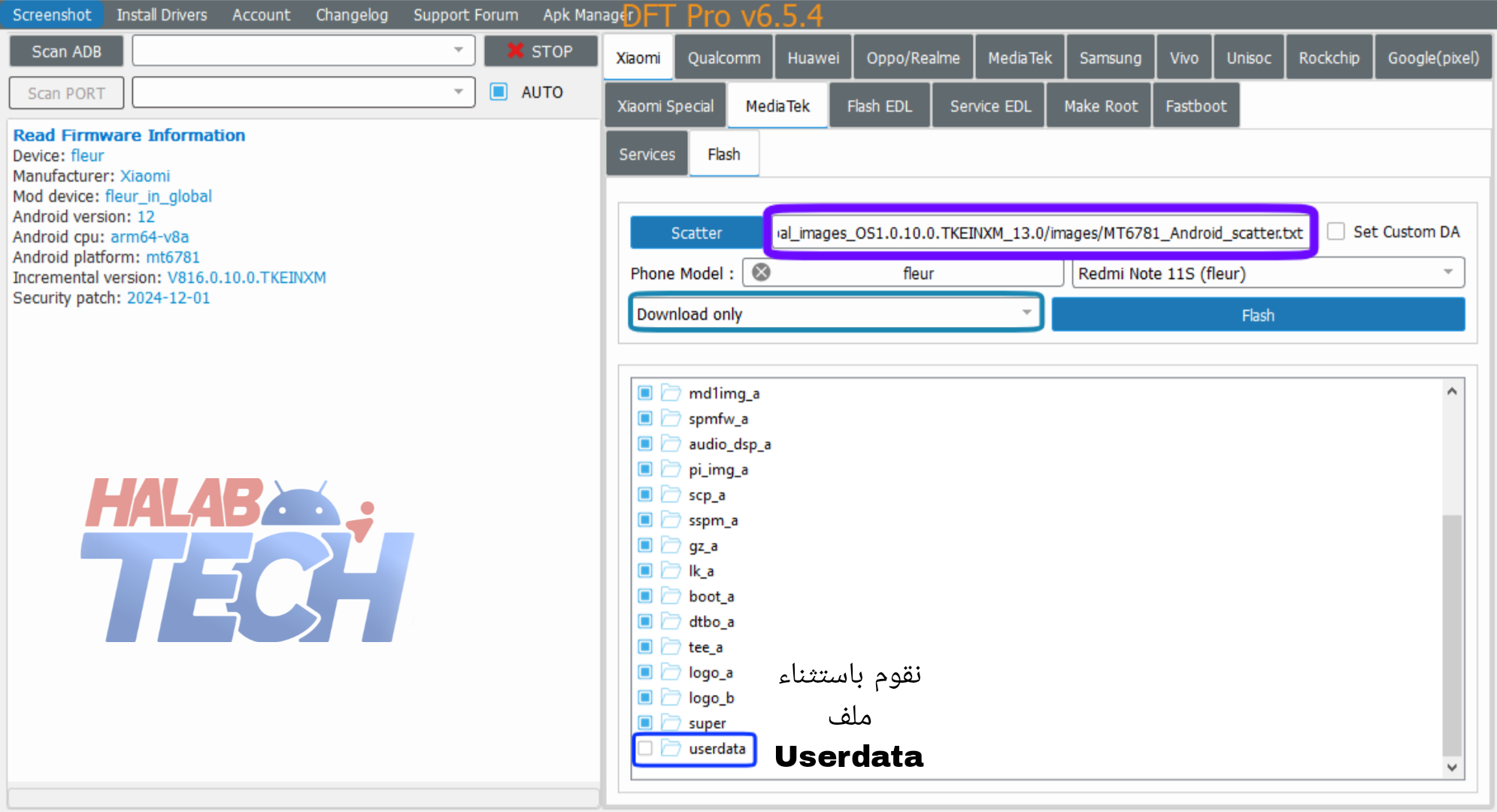Open the Install Drivers menu
This screenshot has height=812, width=1497.
tap(162, 14)
